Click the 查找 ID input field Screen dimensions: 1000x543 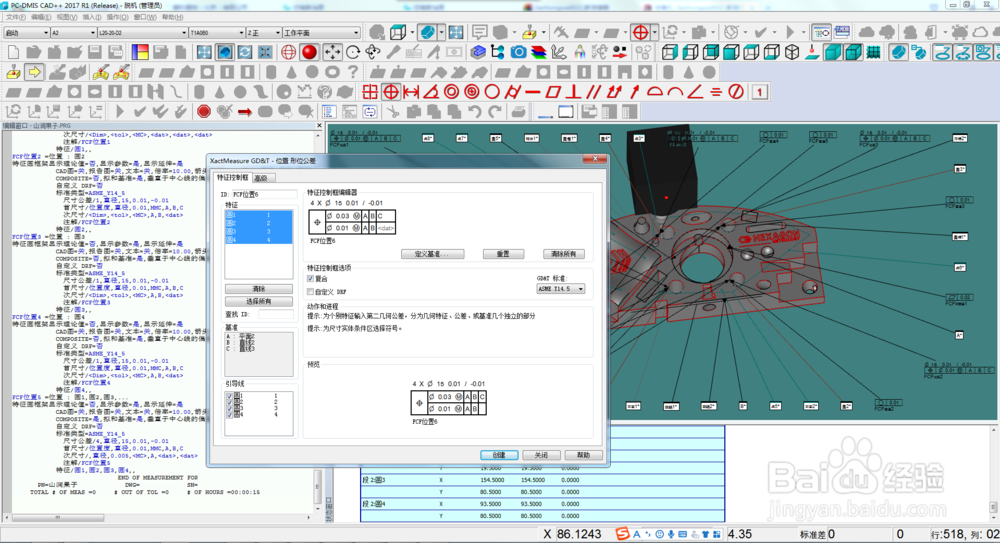coord(276,315)
